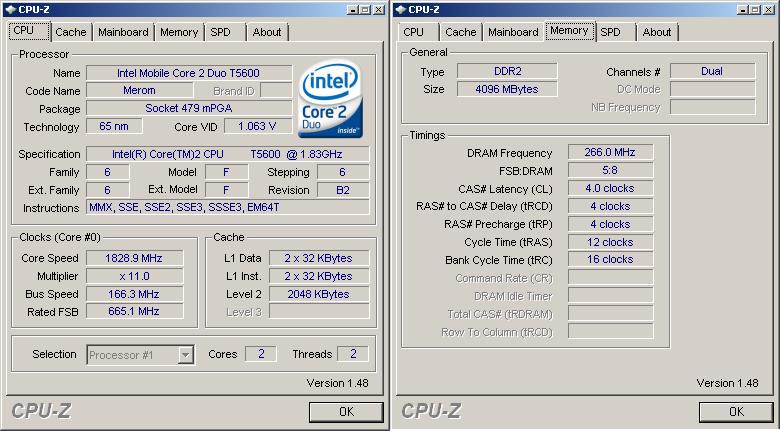This screenshot has height=431, width=781.
Task: Click the Cycle Time tRAS value 12 clocks
Action: tap(610, 242)
